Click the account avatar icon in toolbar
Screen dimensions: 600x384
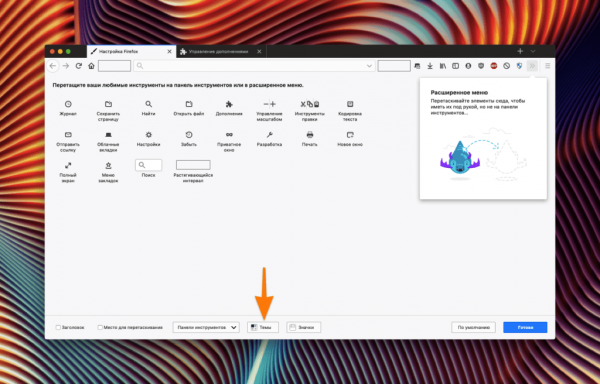(x=468, y=66)
